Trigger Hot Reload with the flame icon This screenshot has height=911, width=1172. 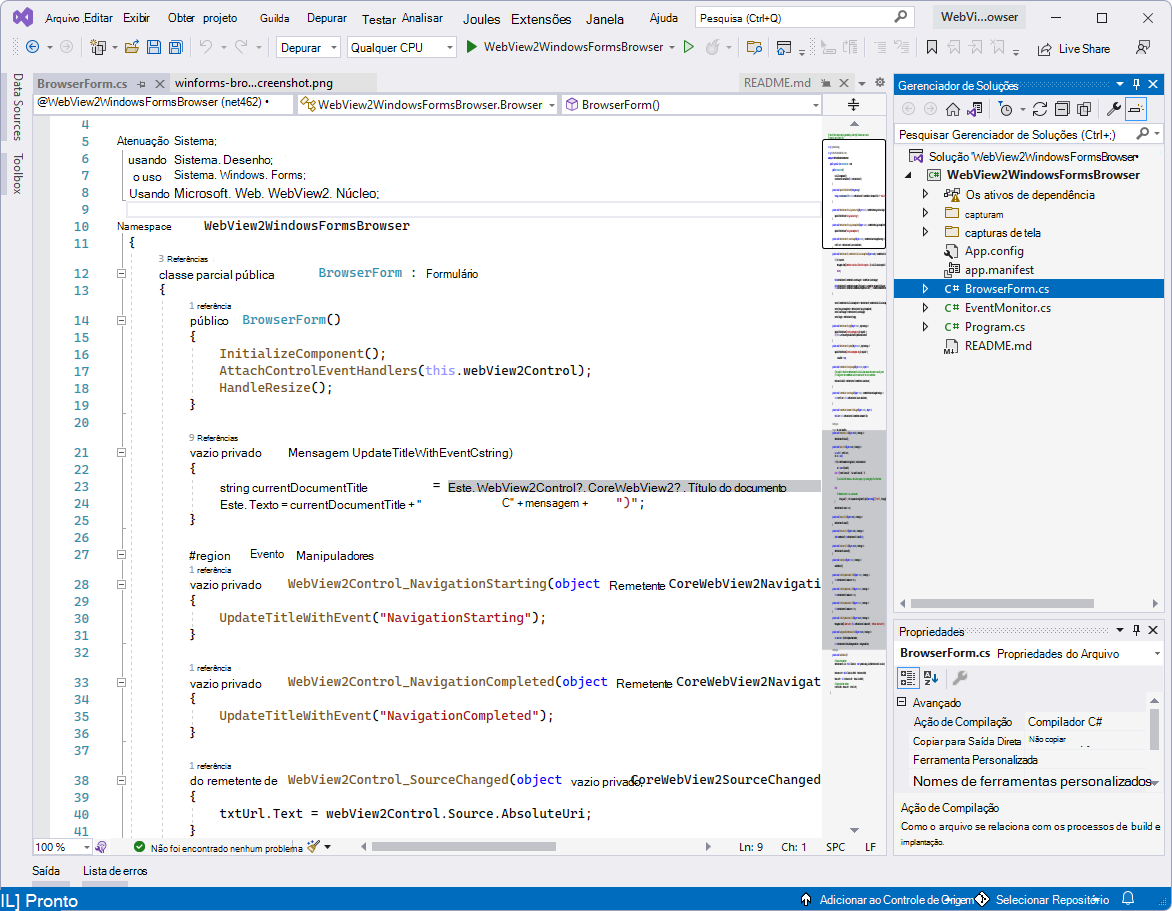coord(712,46)
